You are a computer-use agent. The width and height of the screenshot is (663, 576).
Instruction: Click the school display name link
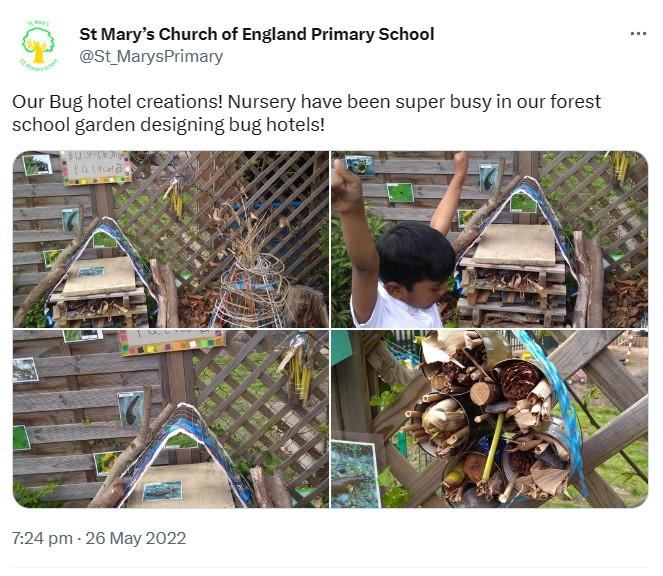pos(256,34)
